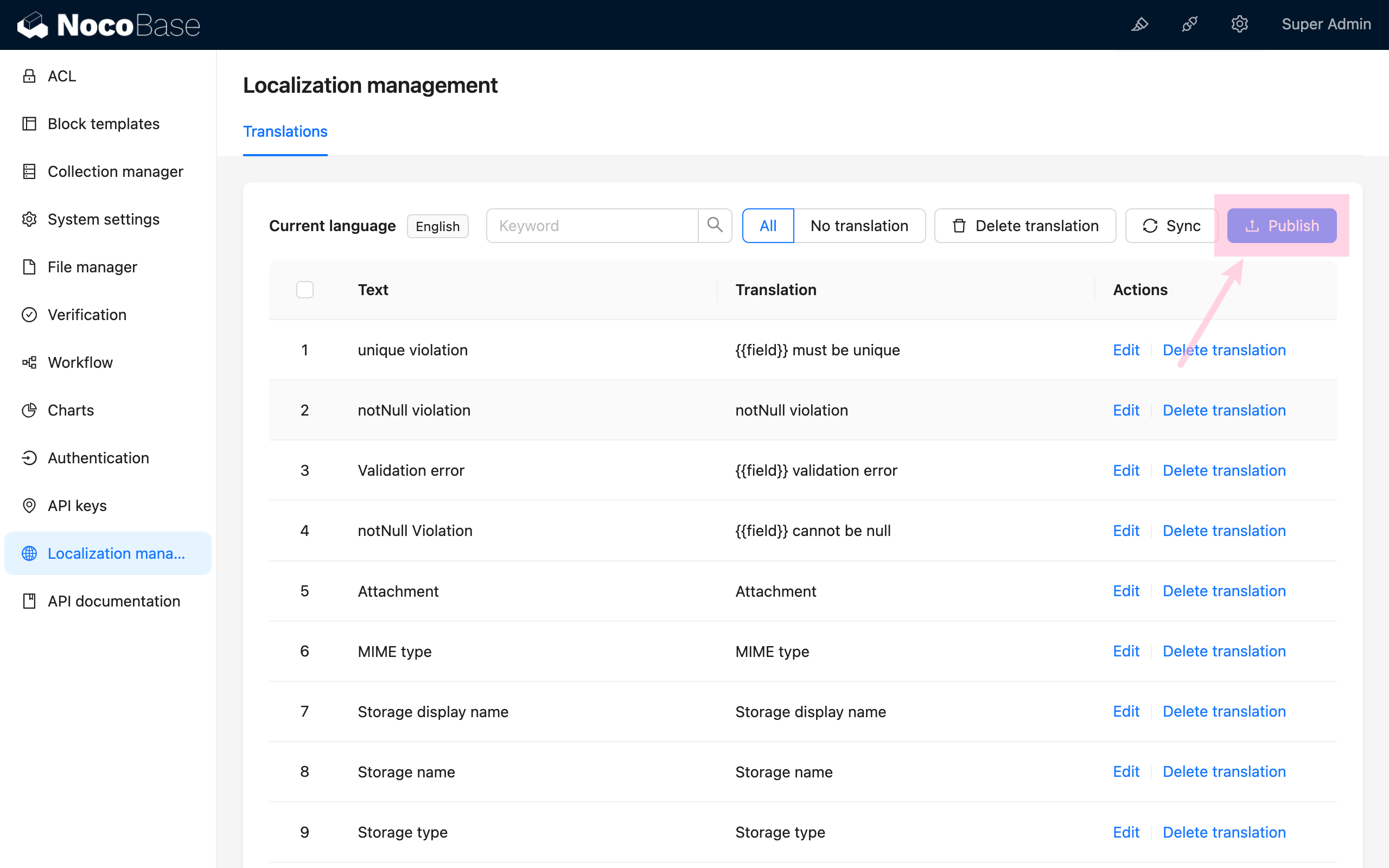Edit the Attachment translation row
The image size is (1389, 868).
(x=1125, y=591)
